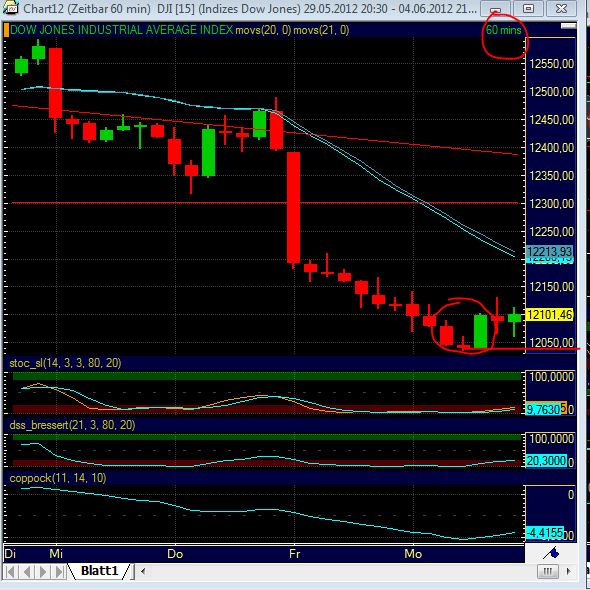Click the 12400,00 price axis label
590x590 pixels.
click(x=552, y=148)
